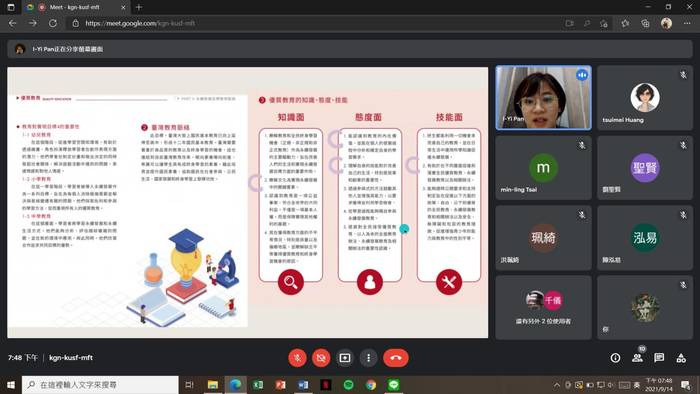
Task: Click the meet.google.com address bar
Action: tap(312, 23)
